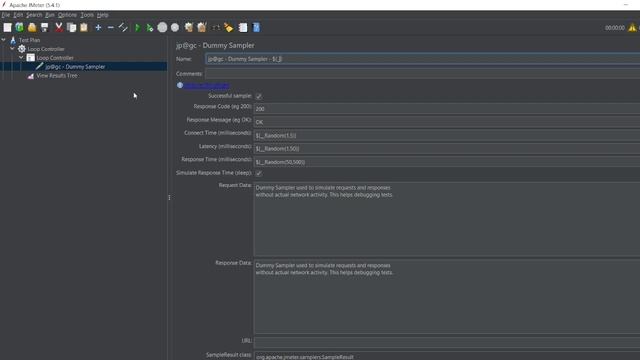Click the blue Help toolbar icon
The width and height of the screenshot is (640, 360).
coord(256,27)
